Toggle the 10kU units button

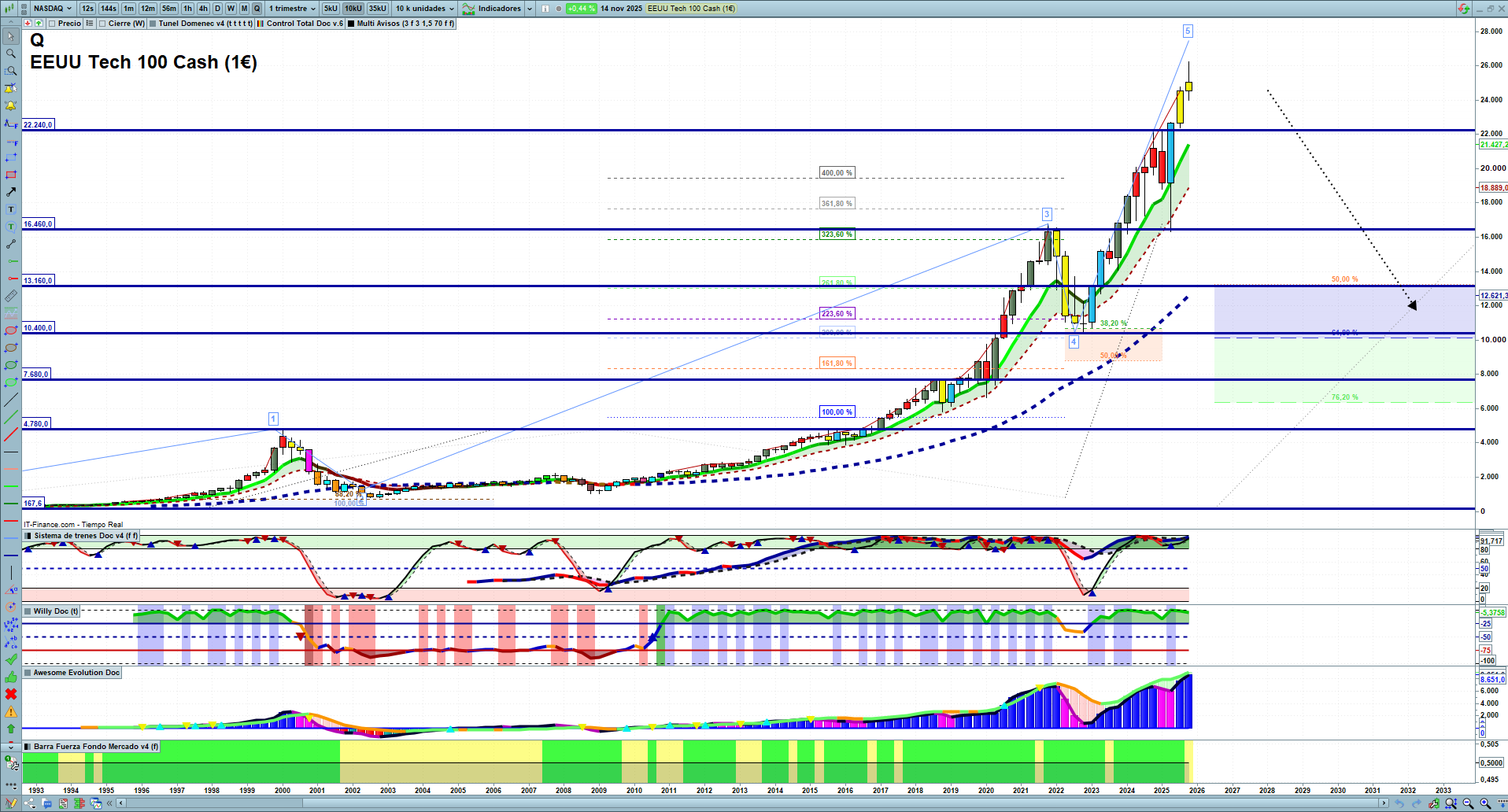pyautogui.click(x=353, y=9)
